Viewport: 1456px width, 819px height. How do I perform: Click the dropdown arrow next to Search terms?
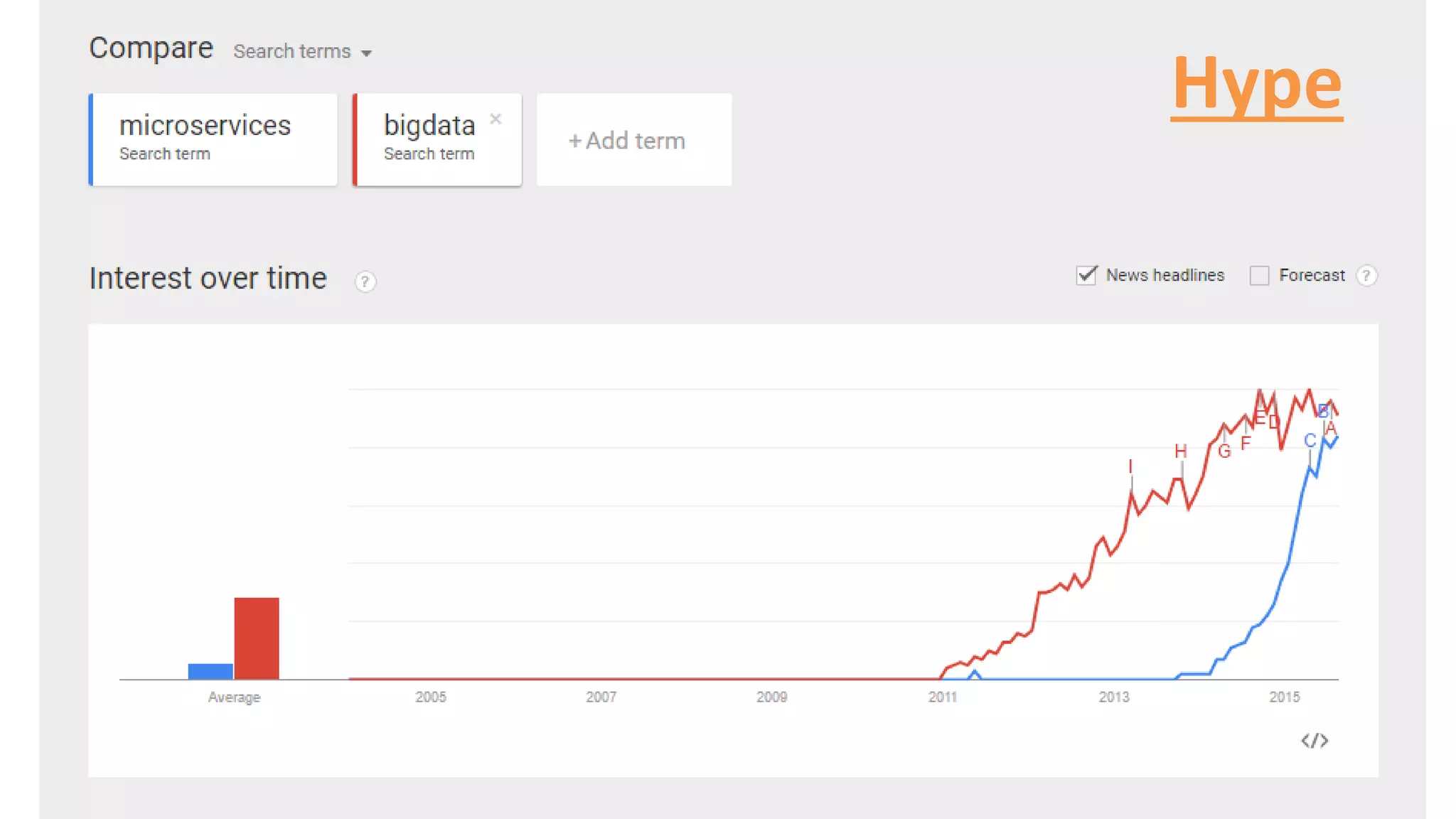tap(366, 53)
